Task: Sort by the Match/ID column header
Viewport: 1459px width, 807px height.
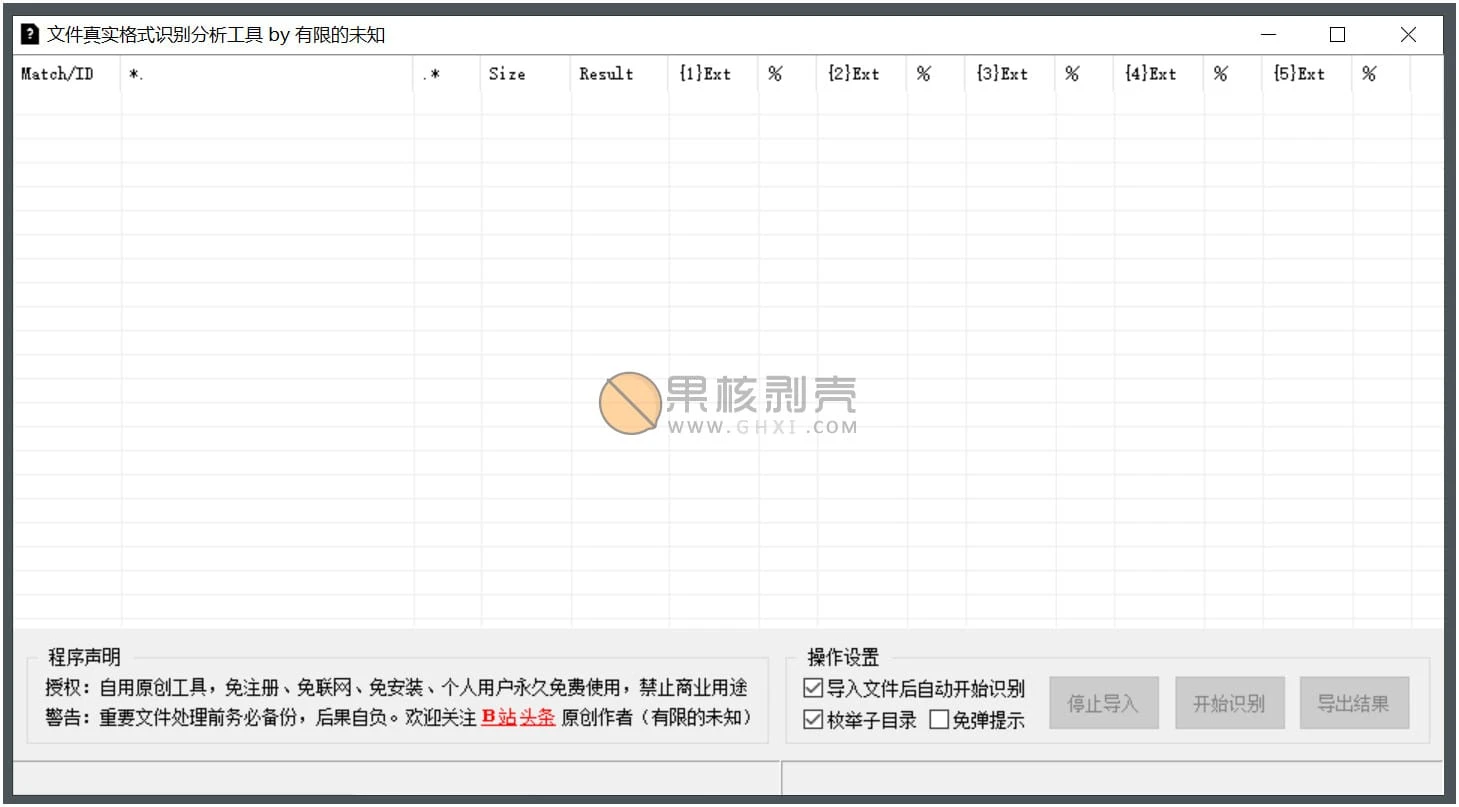Action: coord(67,74)
